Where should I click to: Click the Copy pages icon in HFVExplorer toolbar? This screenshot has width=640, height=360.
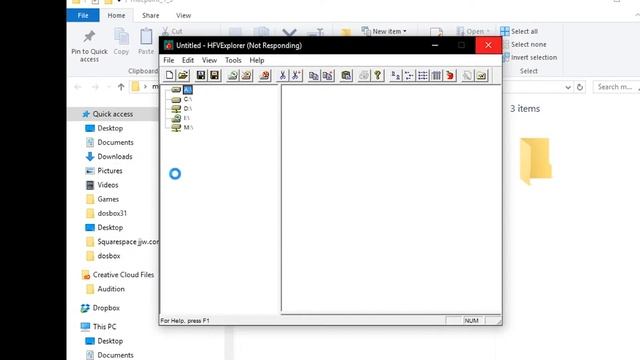(x=313, y=75)
